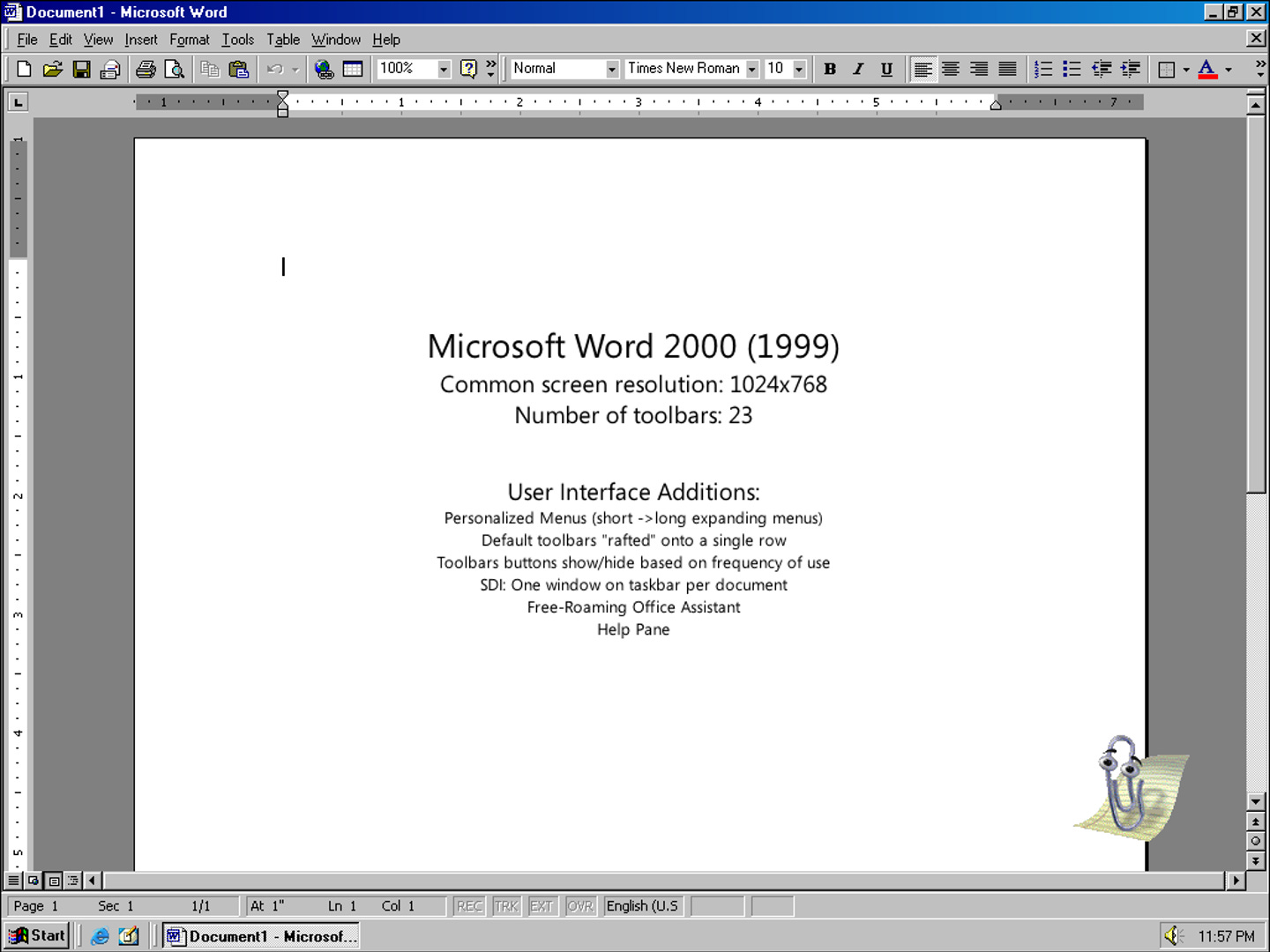Click Document1 - Microsoft Word taskbar button
This screenshot has height=952, width=1270.
tap(262, 936)
